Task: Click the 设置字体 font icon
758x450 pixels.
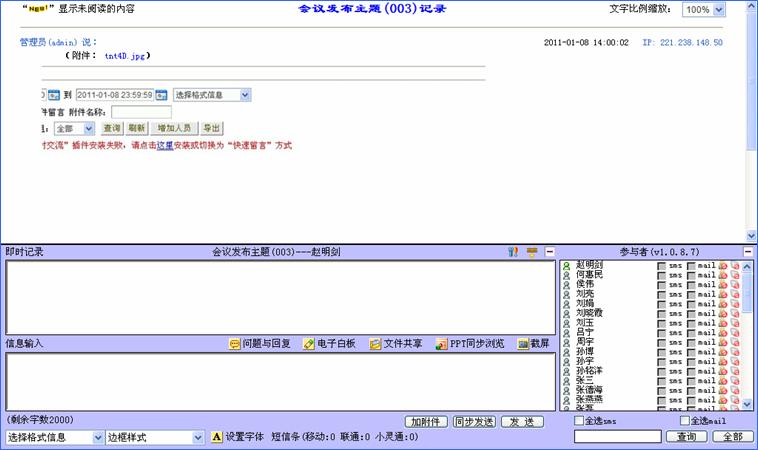Action: (x=216, y=437)
